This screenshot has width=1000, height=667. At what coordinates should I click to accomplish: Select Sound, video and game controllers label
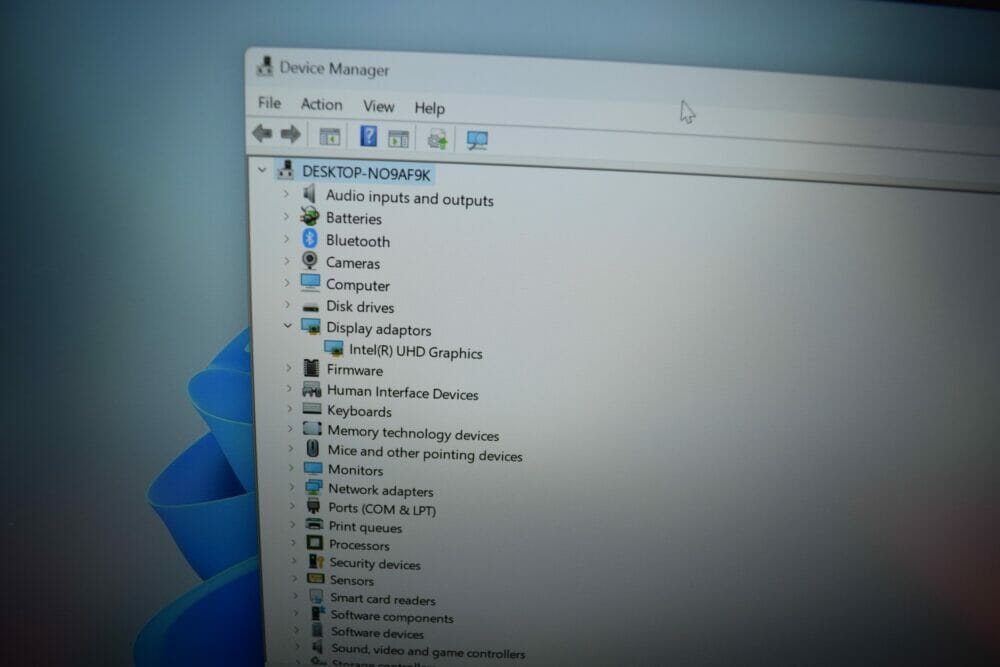(428, 651)
